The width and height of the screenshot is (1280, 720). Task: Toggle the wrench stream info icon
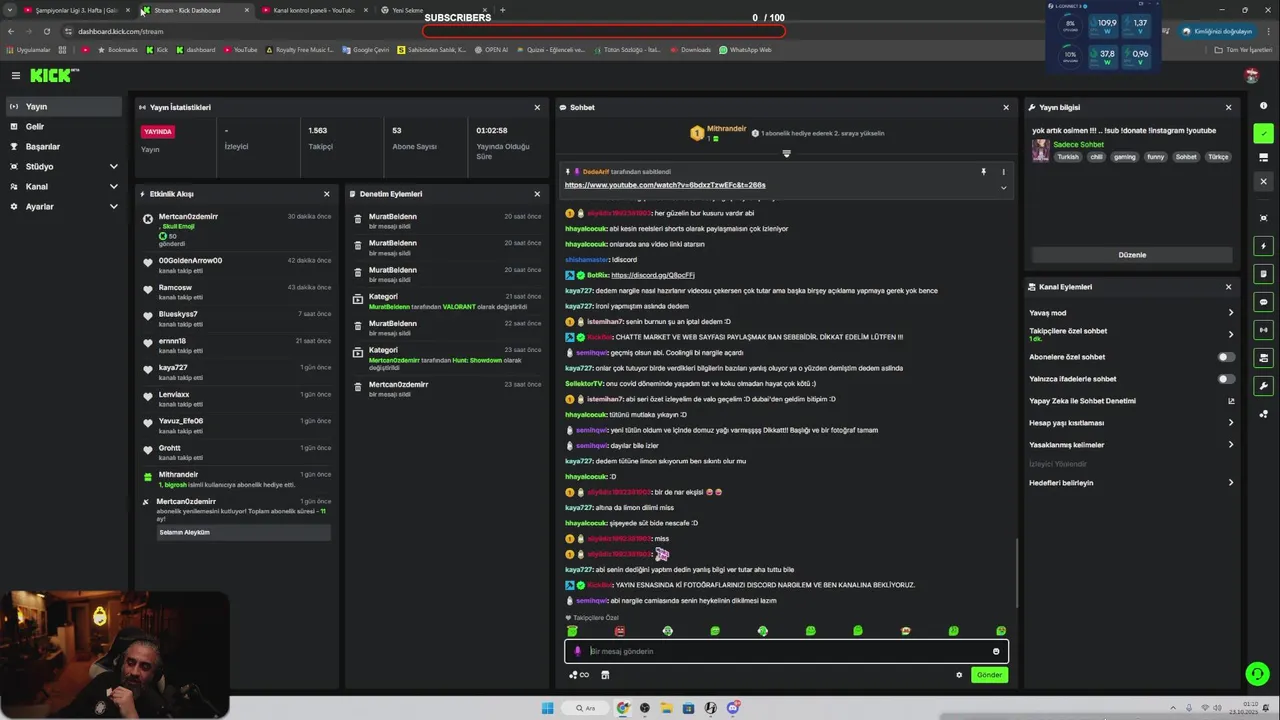click(1264, 385)
